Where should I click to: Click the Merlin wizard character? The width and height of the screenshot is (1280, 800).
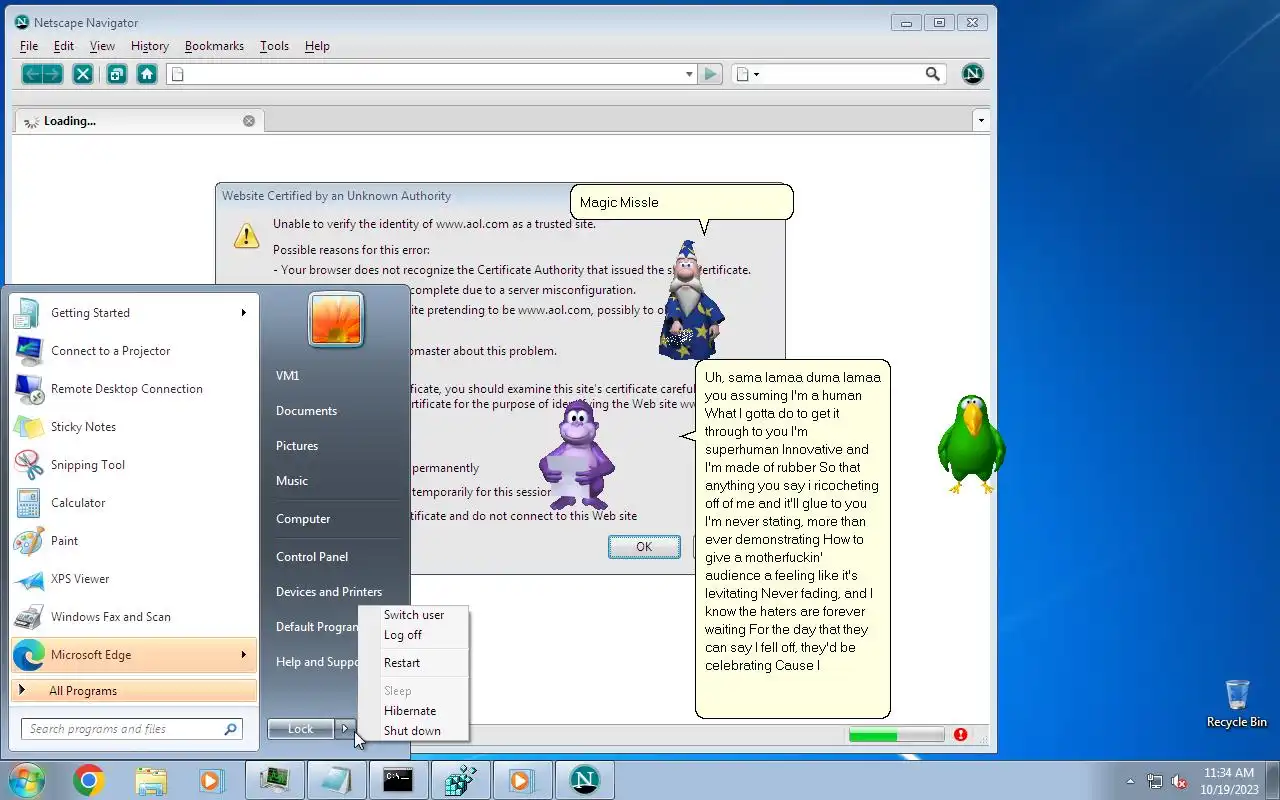pyautogui.click(x=689, y=300)
